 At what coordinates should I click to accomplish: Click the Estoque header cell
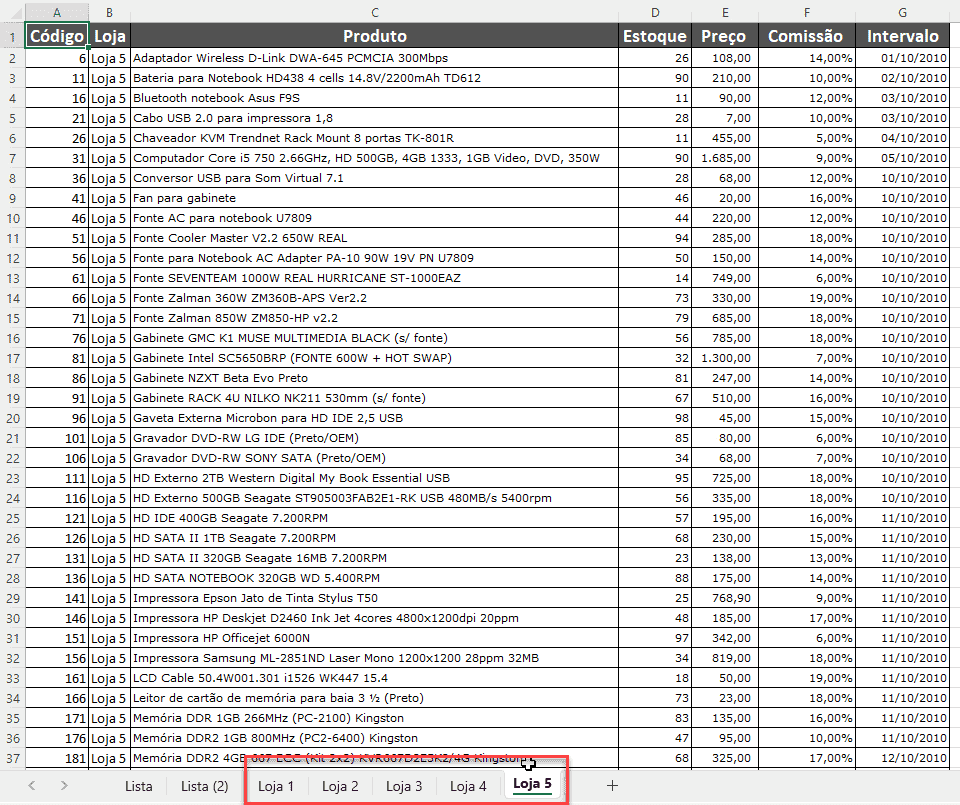pyautogui.click(x=655, y=36)
